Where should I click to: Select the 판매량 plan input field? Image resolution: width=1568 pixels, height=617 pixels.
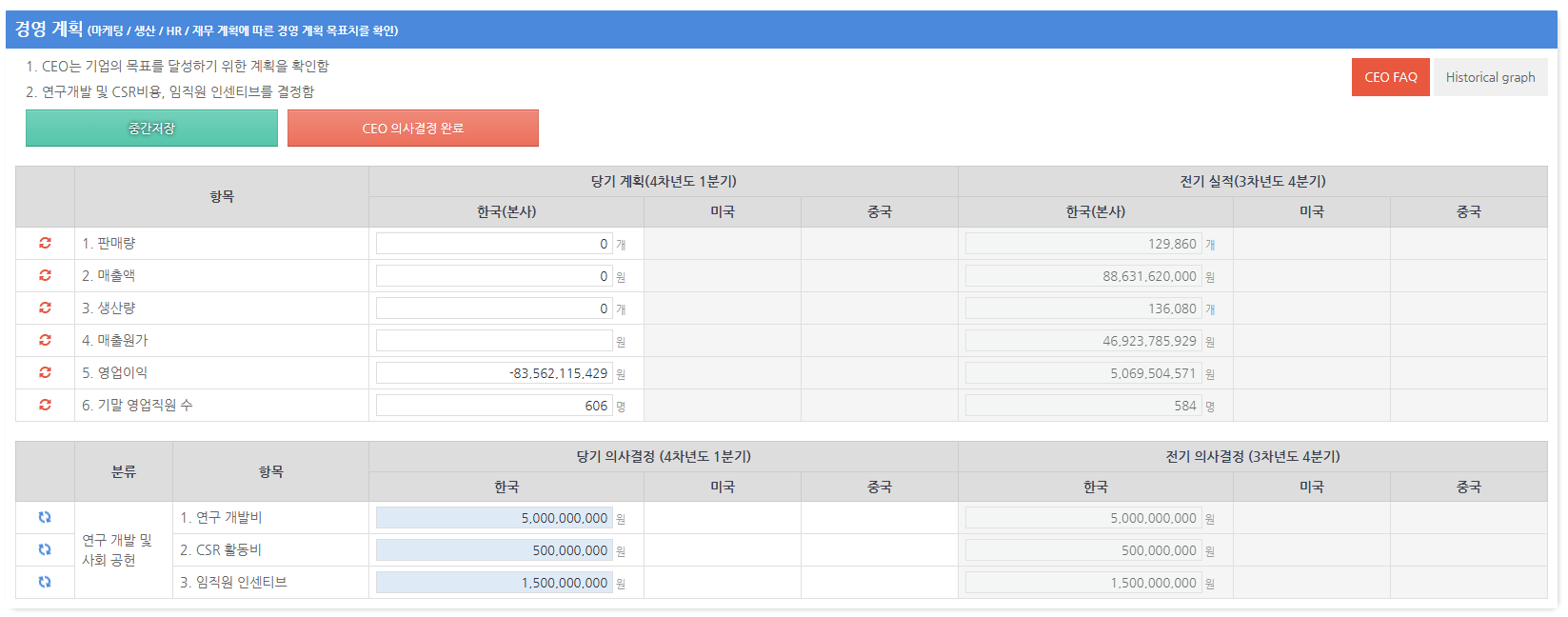[493, 244]
